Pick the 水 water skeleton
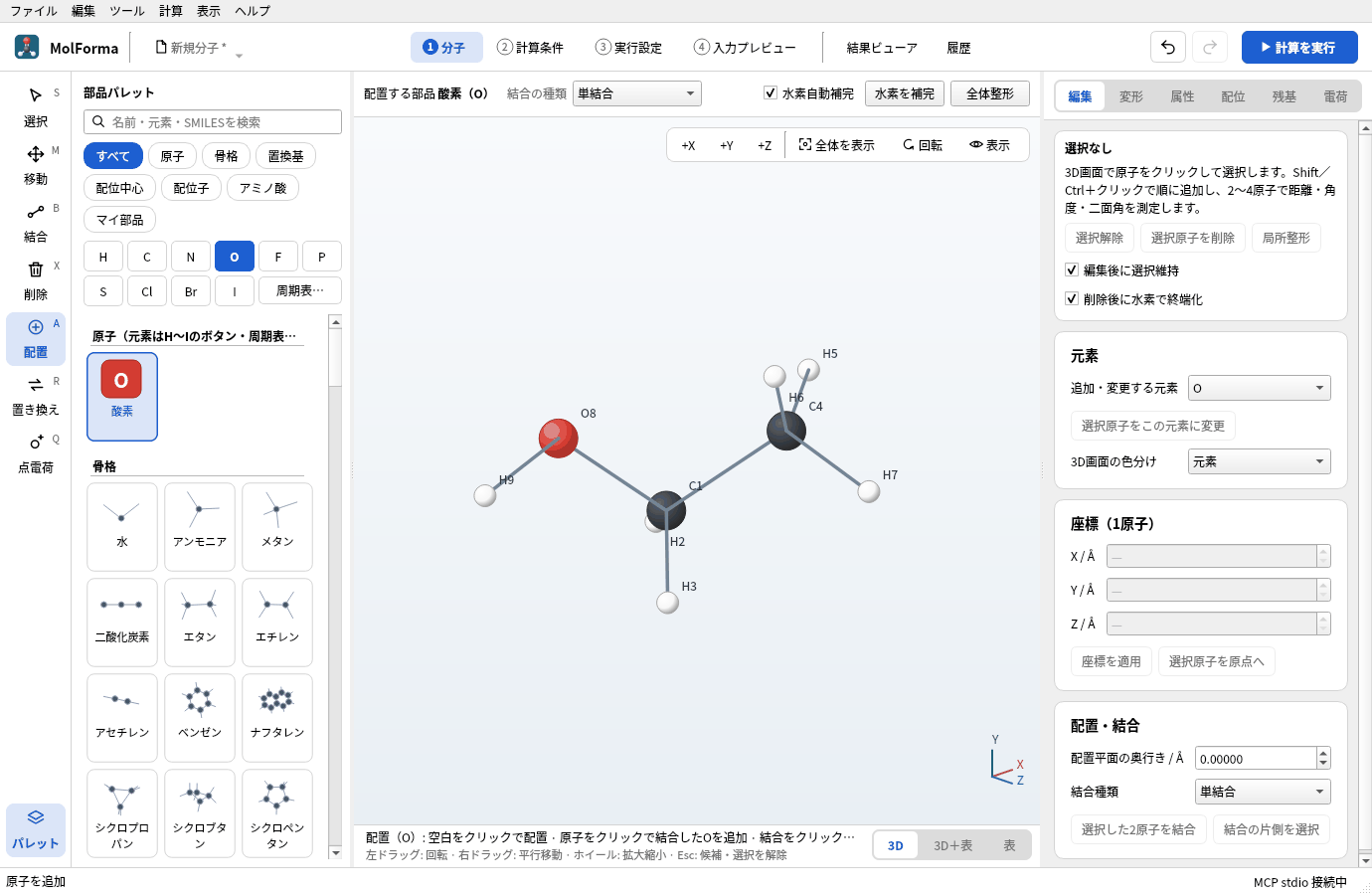 (x=122, y=527)
